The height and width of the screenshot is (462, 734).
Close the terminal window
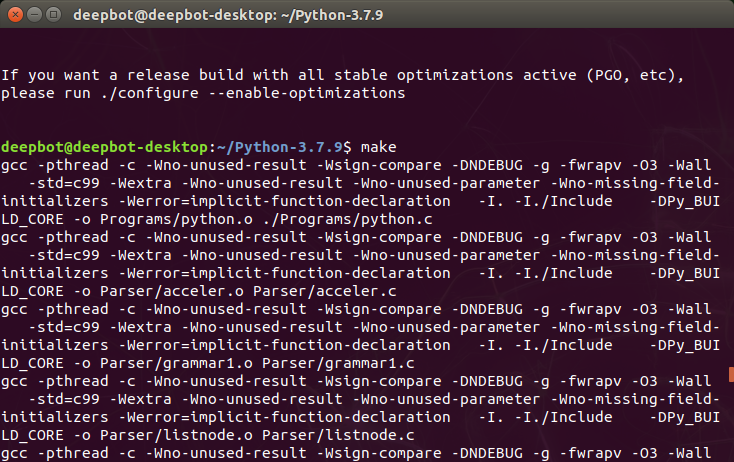[x=15, y=15]
